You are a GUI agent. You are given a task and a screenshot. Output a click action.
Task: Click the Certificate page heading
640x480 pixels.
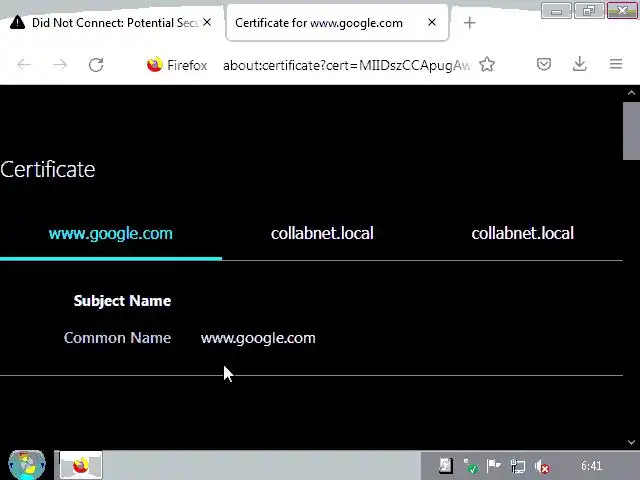[48, 169]
